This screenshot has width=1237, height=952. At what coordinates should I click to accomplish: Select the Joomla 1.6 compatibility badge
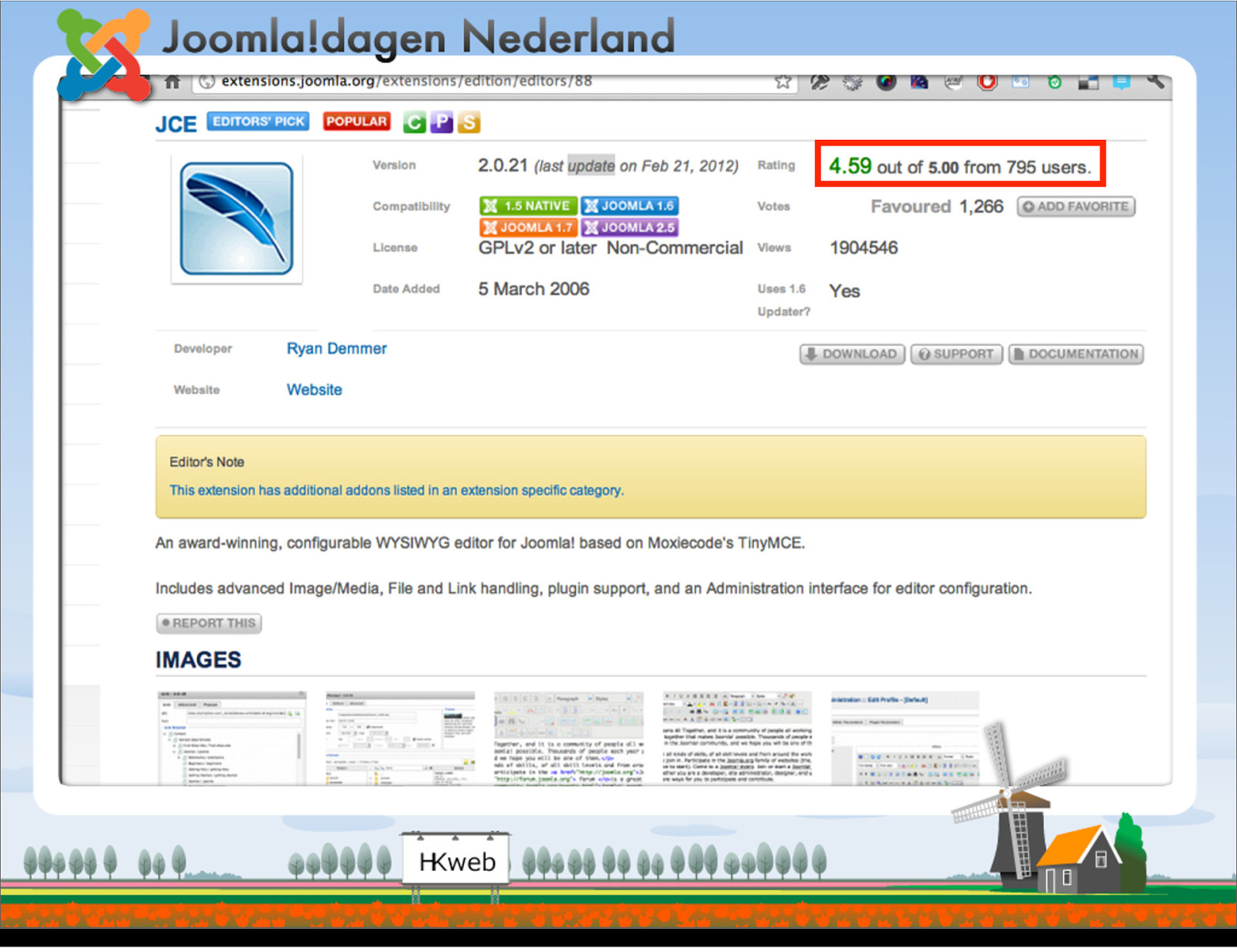coord(629,206)
